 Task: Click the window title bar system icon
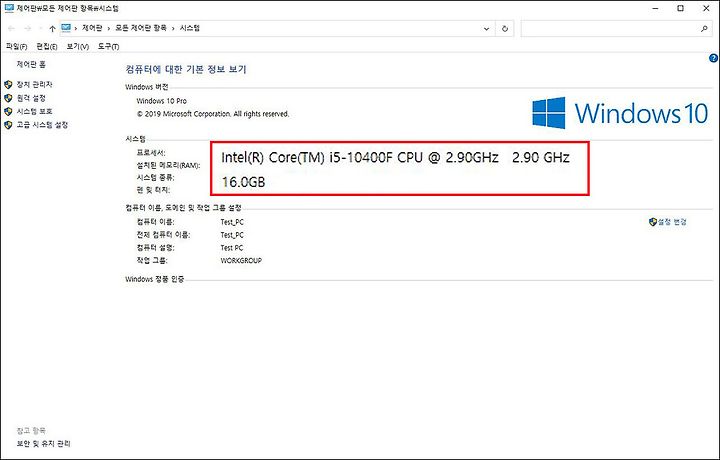(9, 8)
